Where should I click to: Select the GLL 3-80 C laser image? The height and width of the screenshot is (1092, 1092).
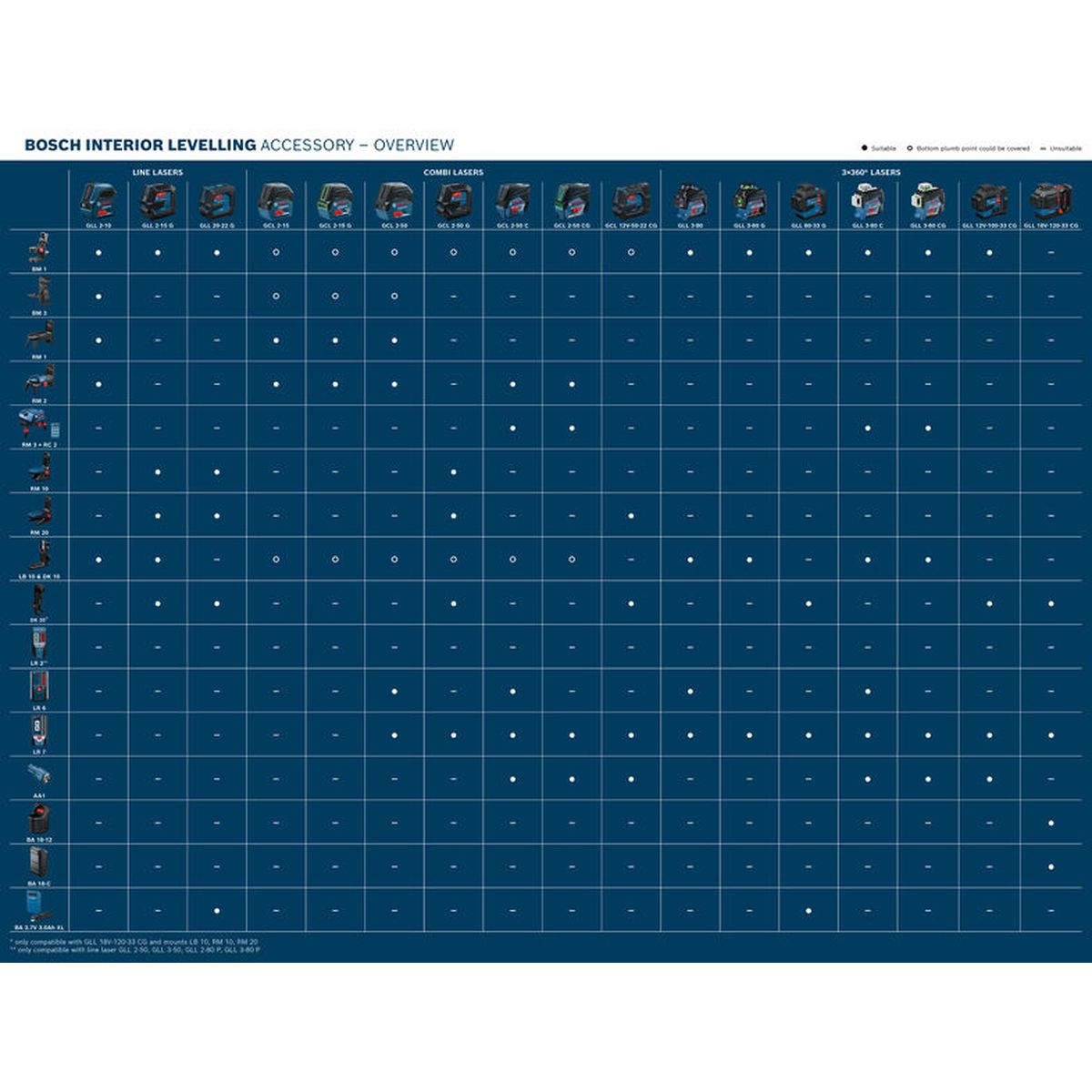[x=867, y=201]
